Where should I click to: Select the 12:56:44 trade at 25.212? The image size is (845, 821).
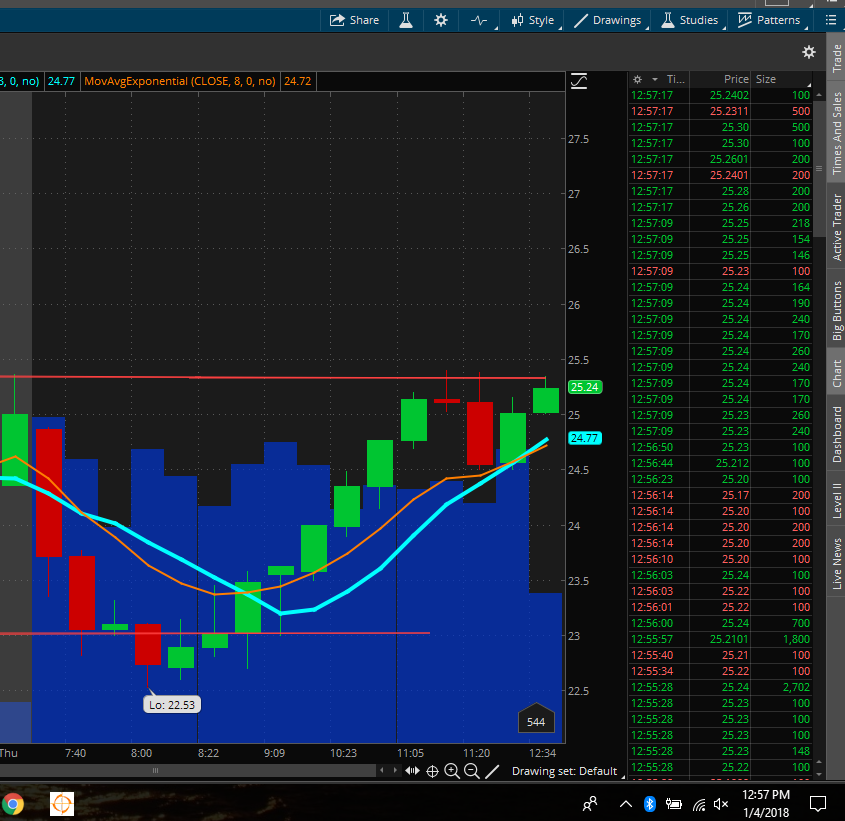[x=721, y=463]
